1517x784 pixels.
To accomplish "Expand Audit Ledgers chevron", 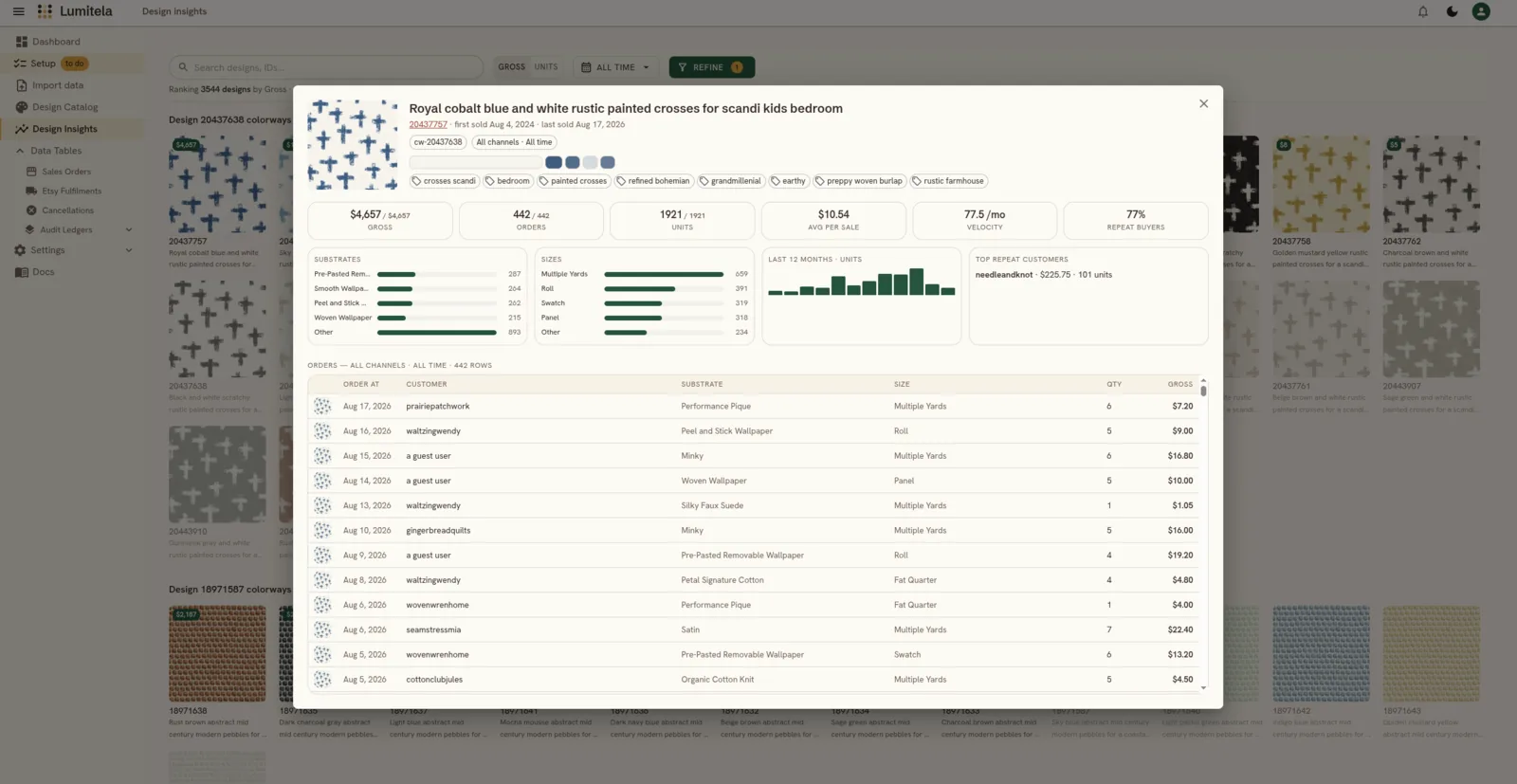I will pos(129,229).
